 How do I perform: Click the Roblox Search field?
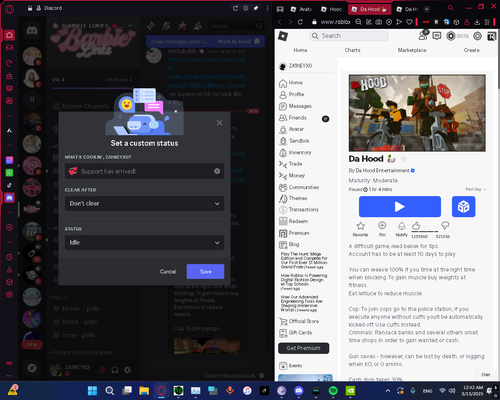(x=349, y=36)
